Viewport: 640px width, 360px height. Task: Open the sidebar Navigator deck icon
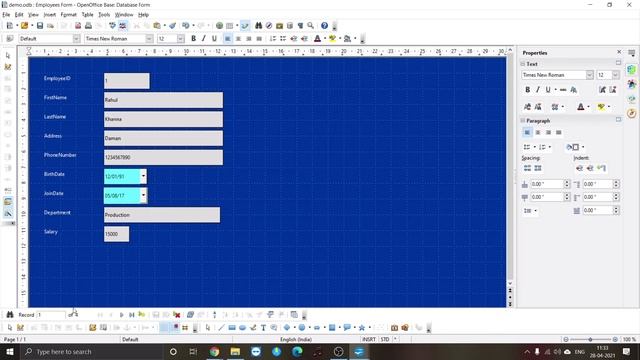point(632,113)
